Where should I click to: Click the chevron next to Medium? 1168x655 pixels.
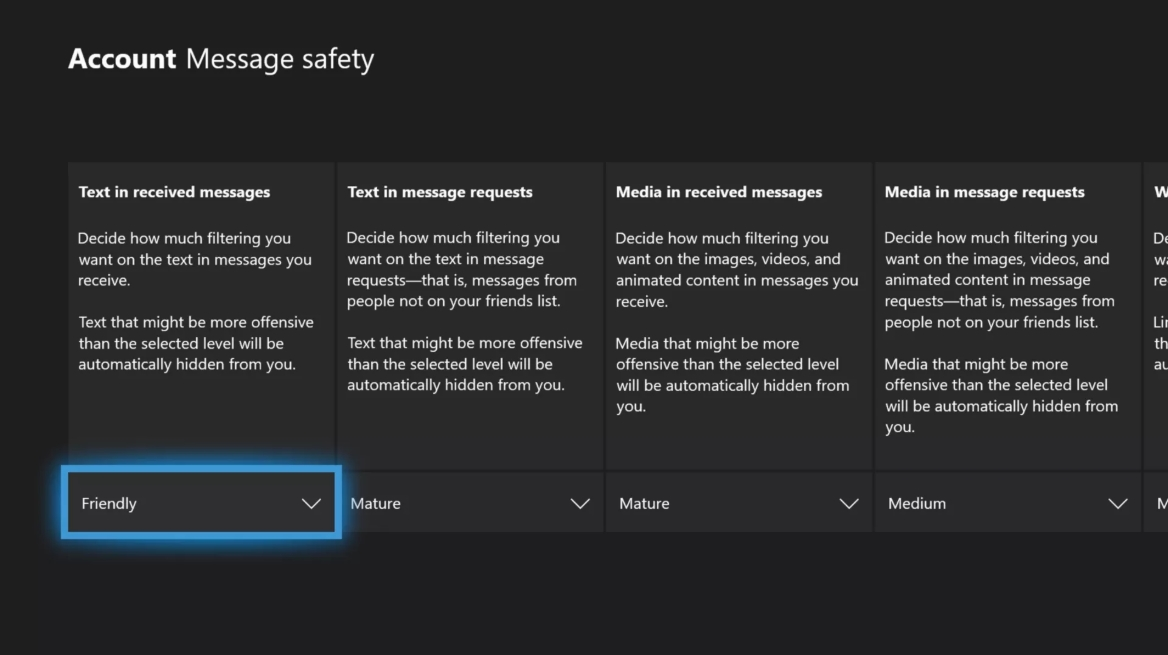[1118, 503]
